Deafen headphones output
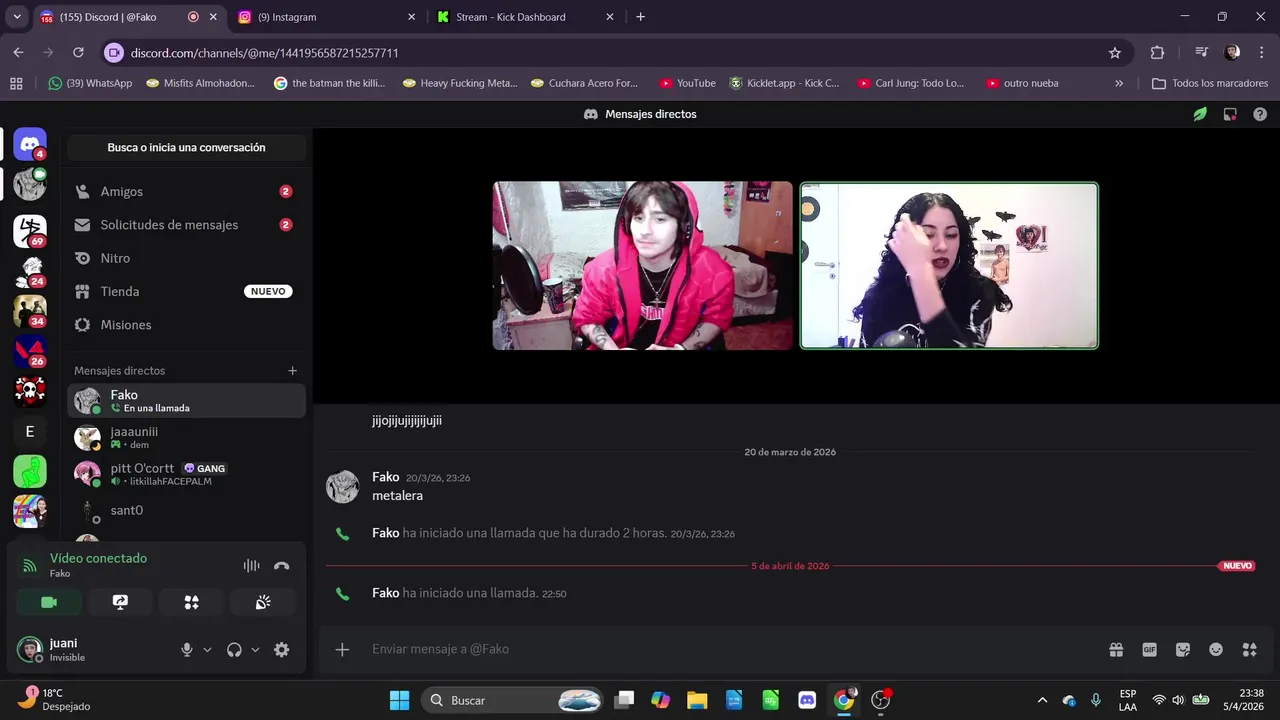 (234, 649)
